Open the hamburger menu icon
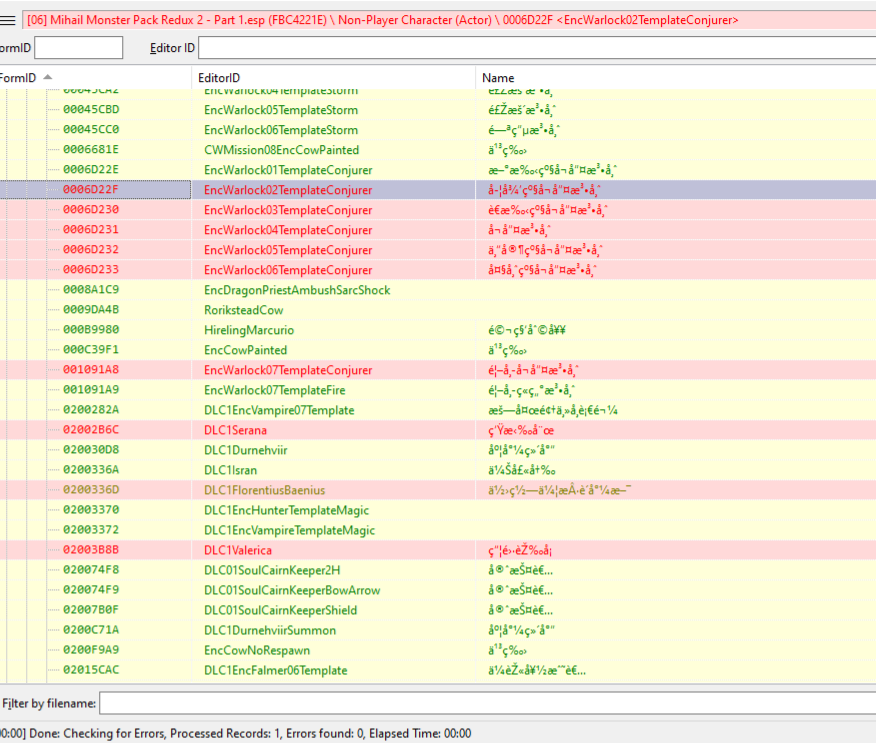This screenshot has width=876, height=743. click(x=7, y=21)
